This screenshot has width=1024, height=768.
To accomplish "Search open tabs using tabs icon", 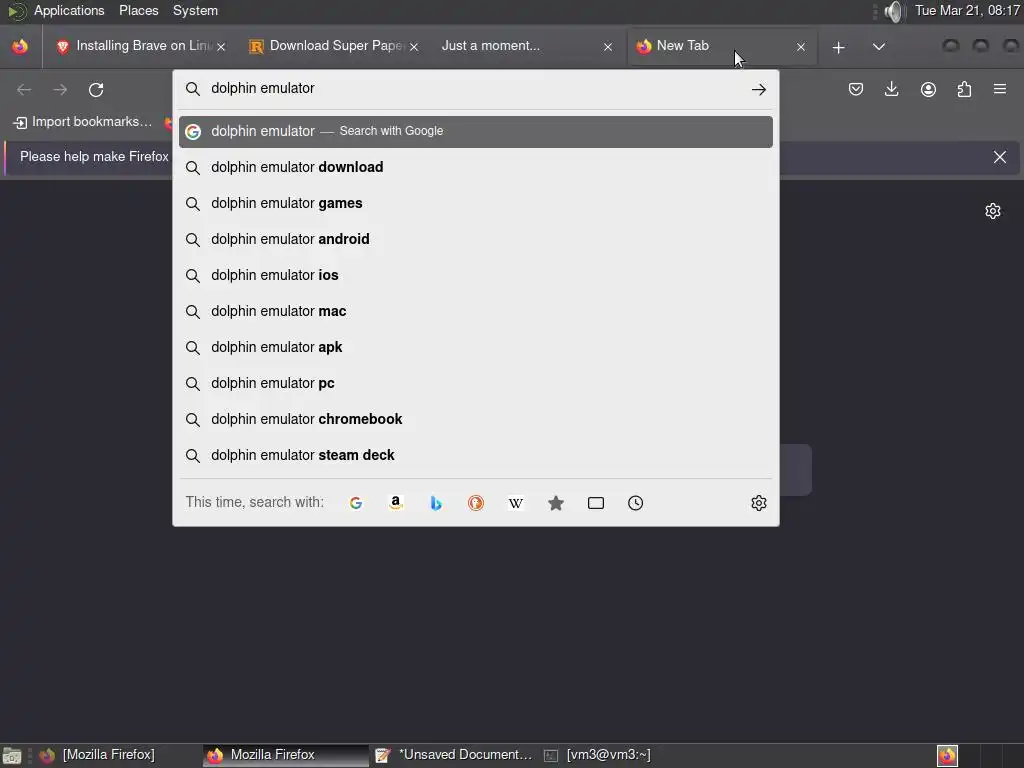I will [x=596, y=503].
